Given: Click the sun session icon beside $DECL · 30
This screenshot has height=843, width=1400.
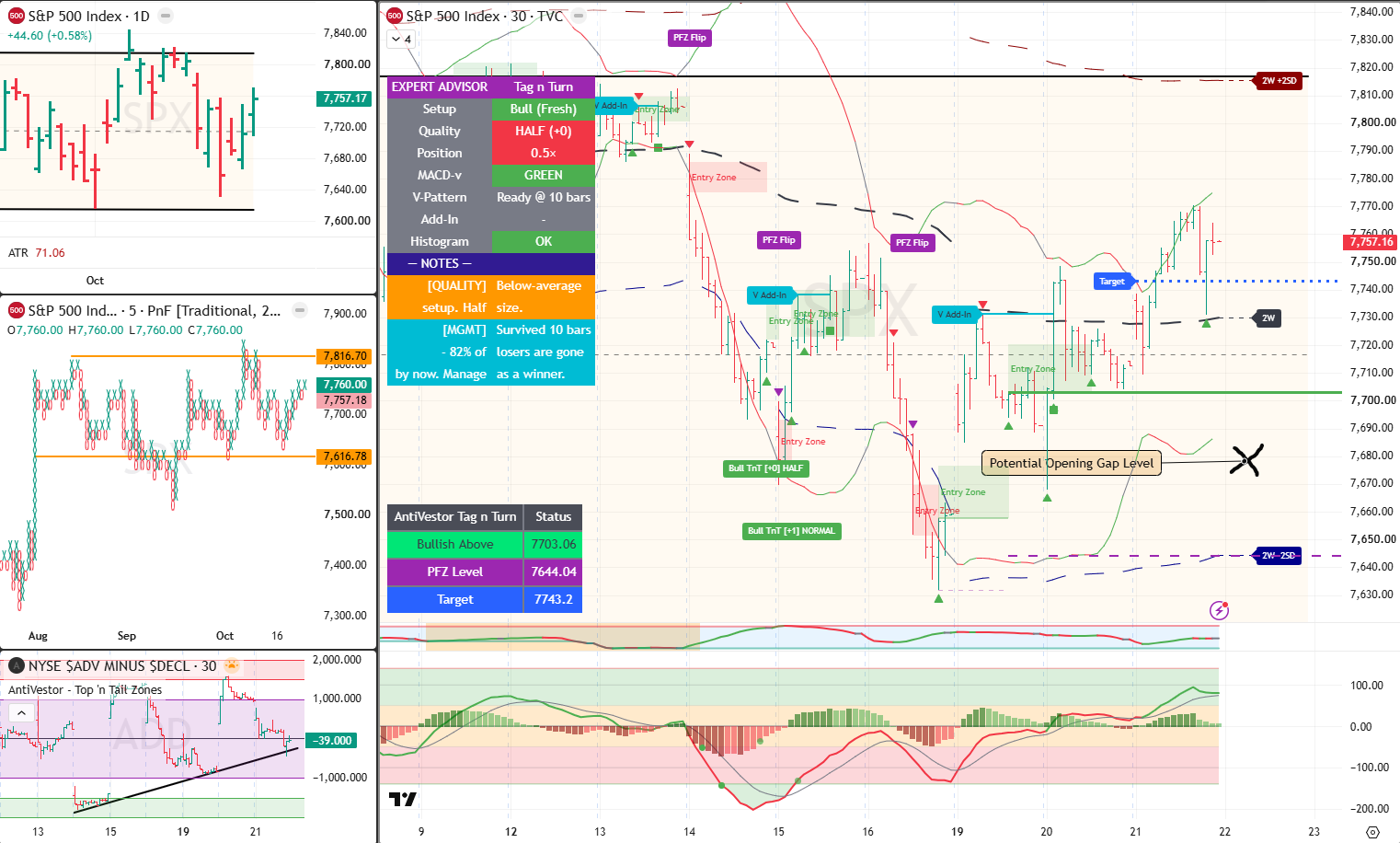Looking at the screenshot, I should click(232, 665).
